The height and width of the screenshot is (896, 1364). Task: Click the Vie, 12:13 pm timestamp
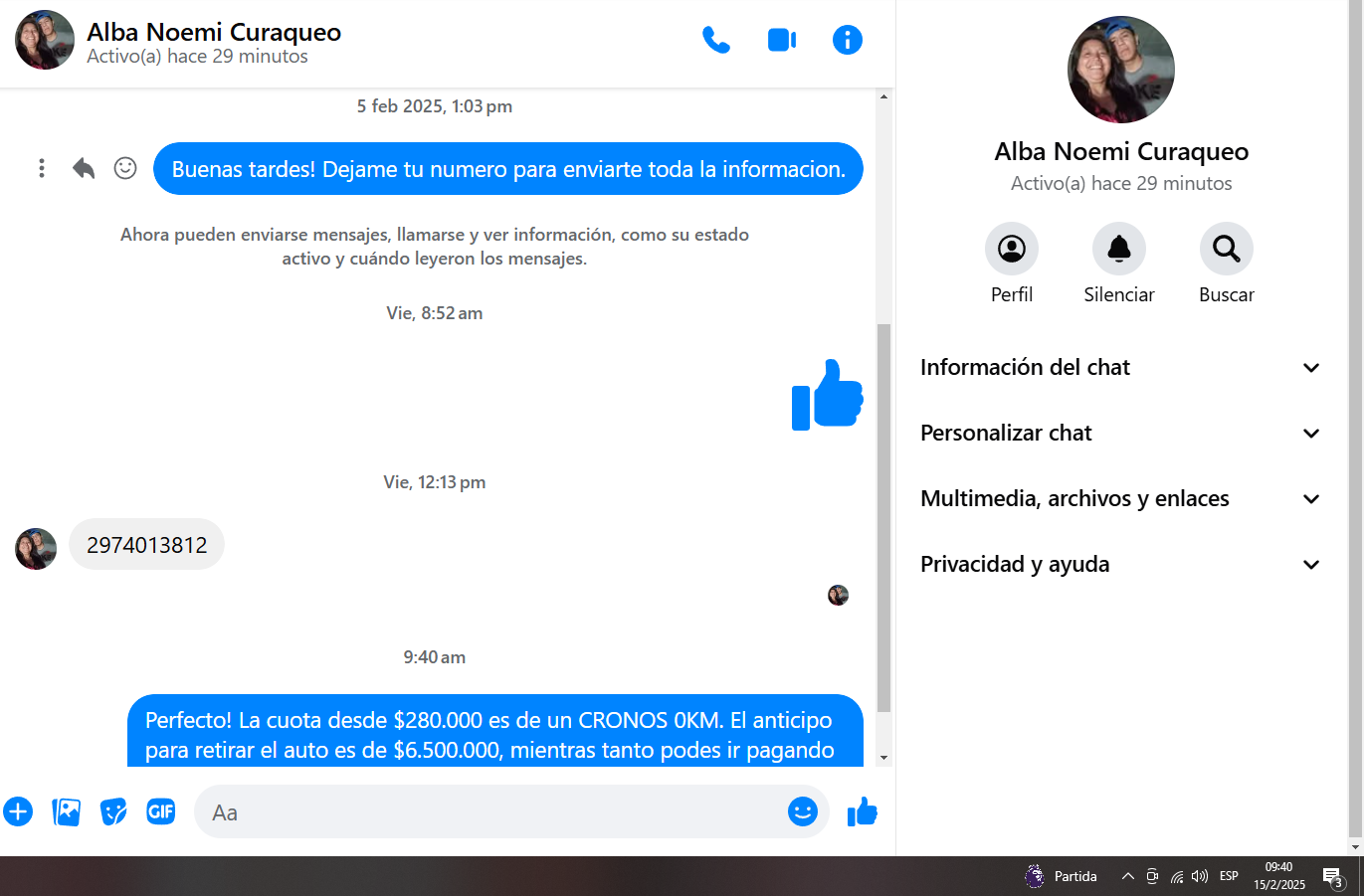click(435, 482)
